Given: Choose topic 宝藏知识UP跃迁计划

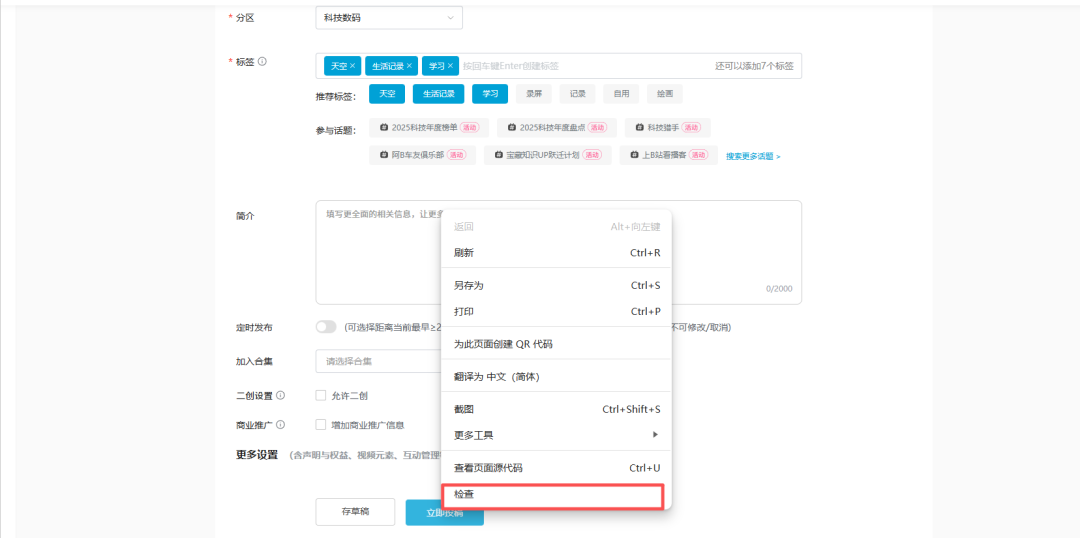Looking at the screenshot, I should tap(547, 155).
